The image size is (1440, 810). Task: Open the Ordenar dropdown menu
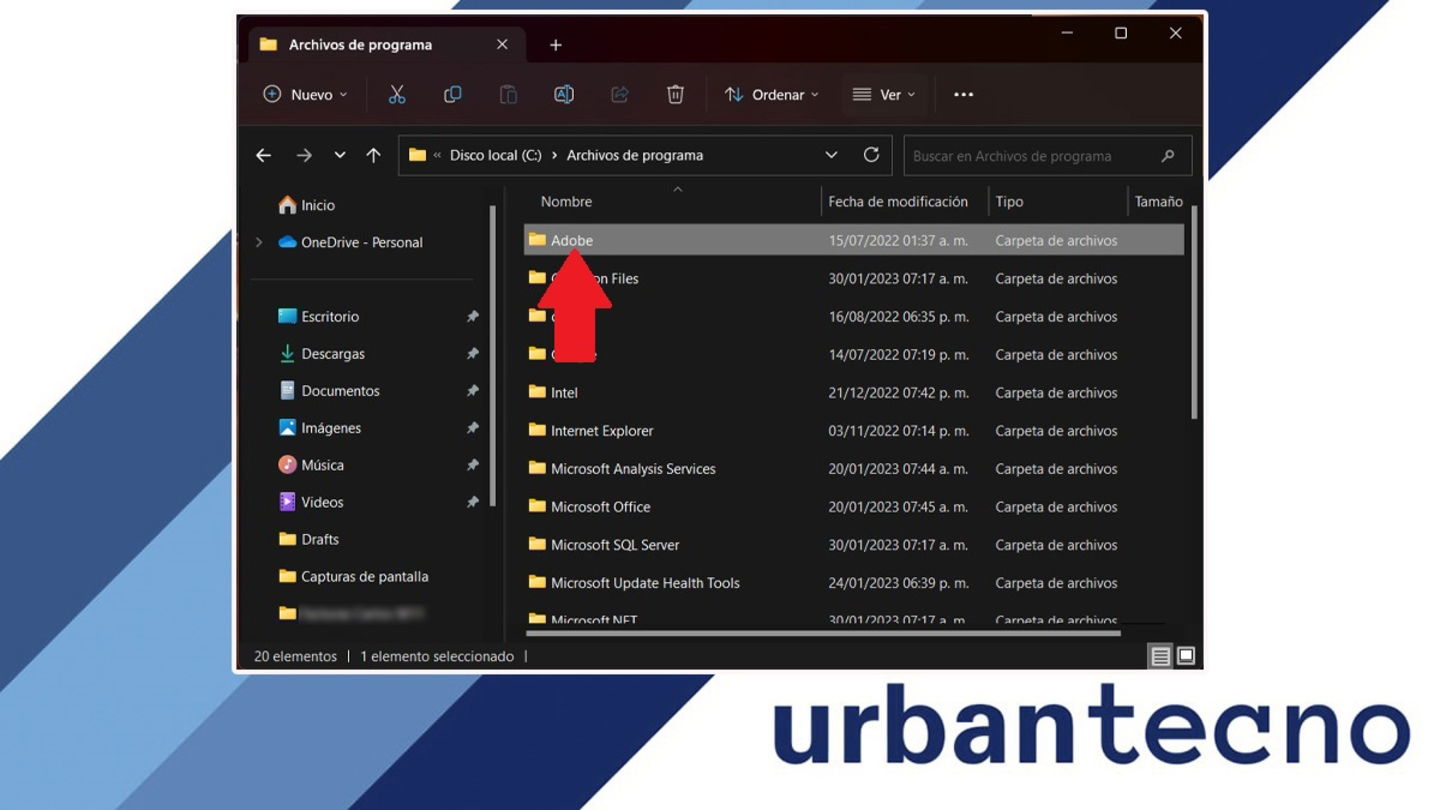point(772,94)
